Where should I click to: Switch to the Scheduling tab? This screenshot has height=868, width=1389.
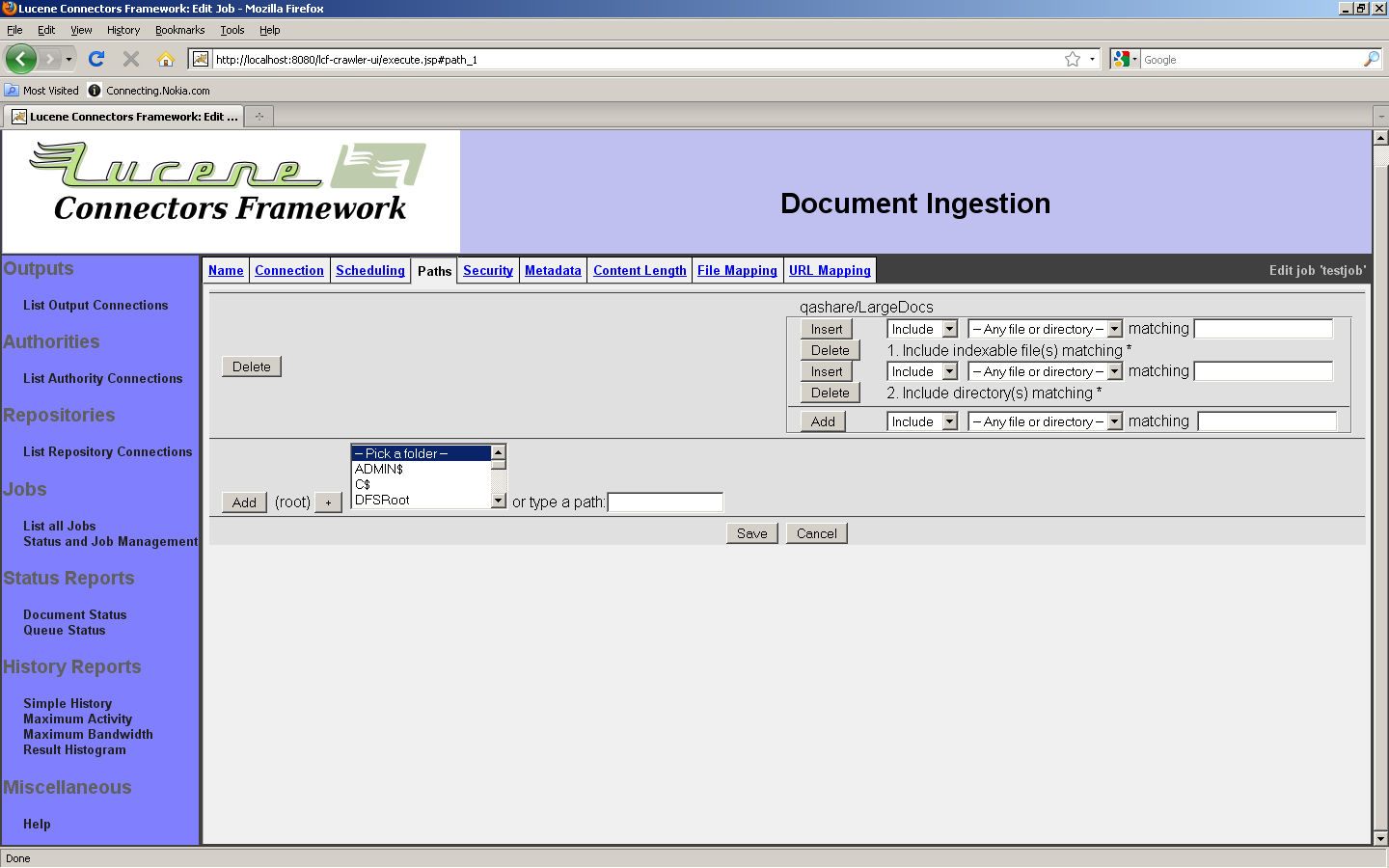369,270
